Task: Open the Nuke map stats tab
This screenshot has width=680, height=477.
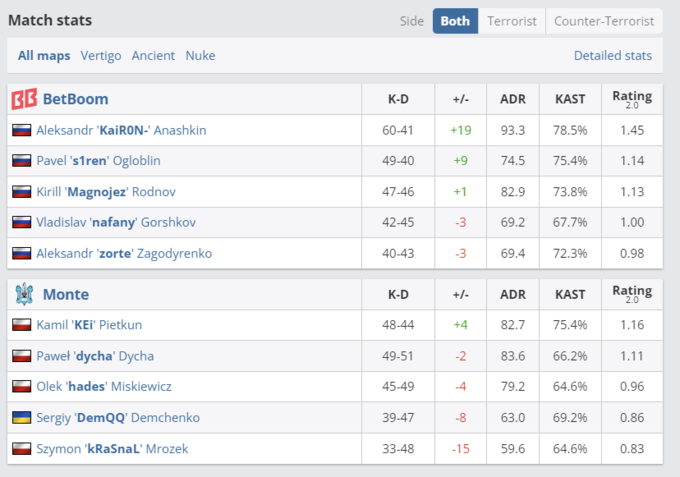Action: tap(200, 56)
